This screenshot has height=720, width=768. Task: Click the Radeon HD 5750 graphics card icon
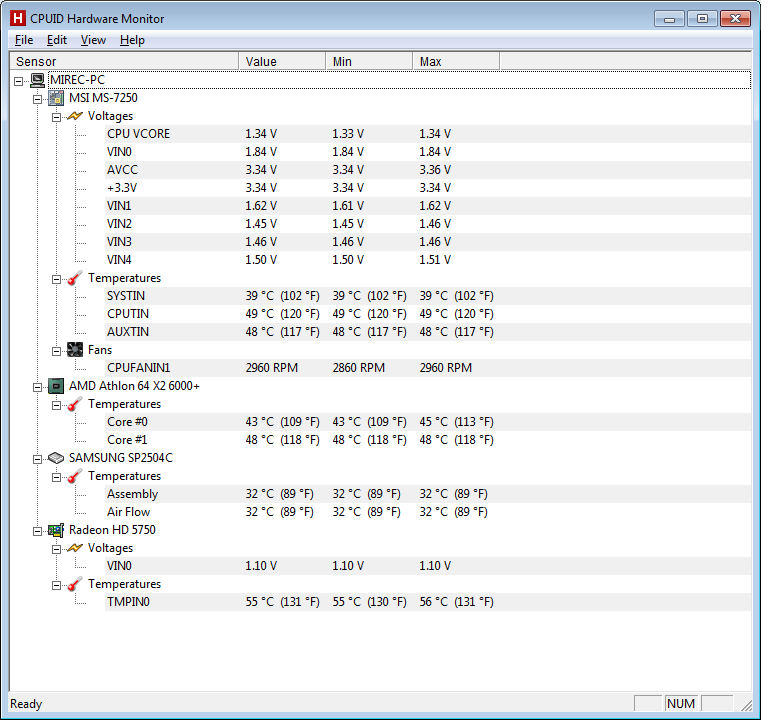(56, 530)
